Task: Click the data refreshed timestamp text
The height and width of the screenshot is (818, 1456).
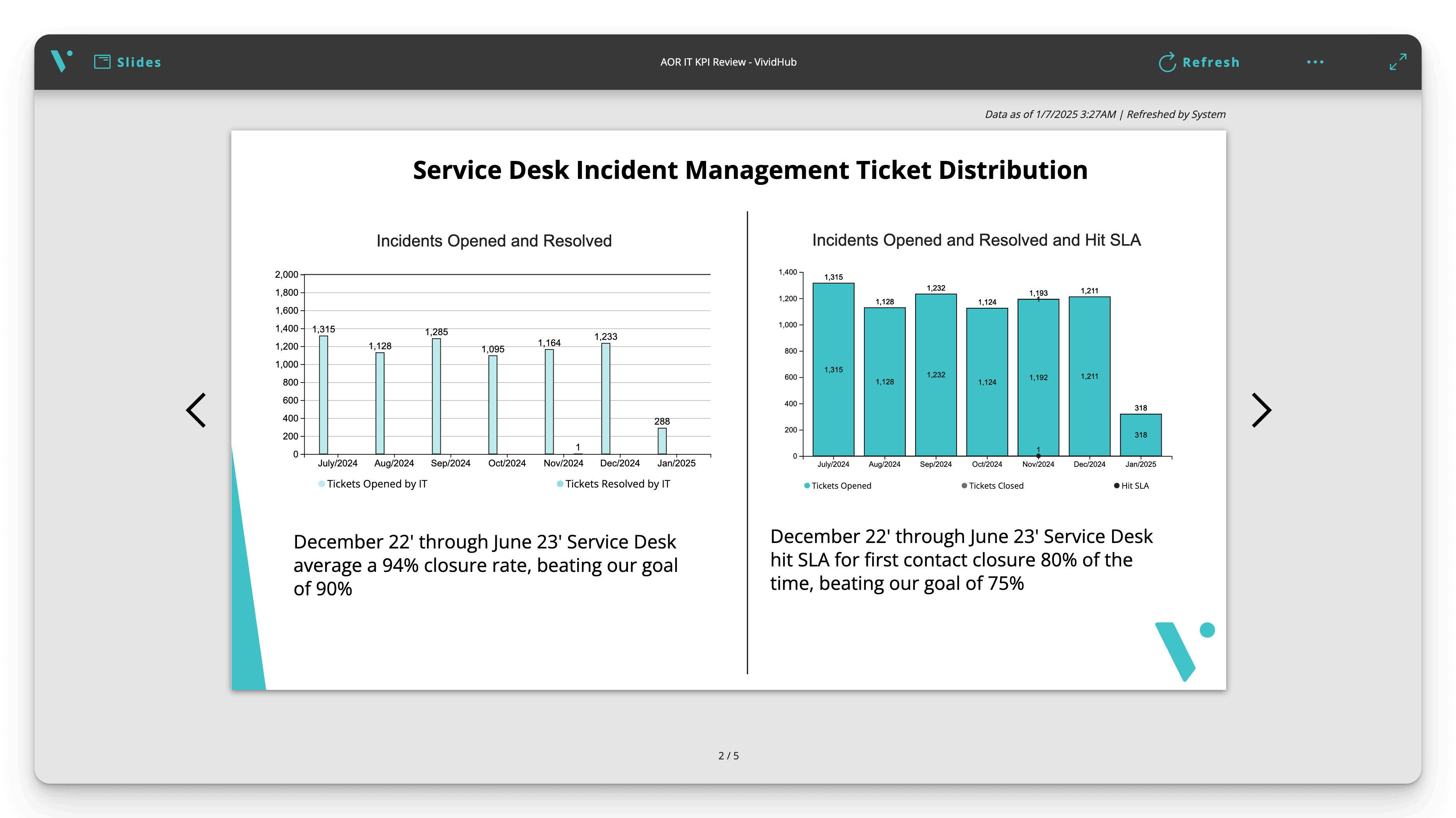Action: pyautogui.click(x=1105, y=115)
